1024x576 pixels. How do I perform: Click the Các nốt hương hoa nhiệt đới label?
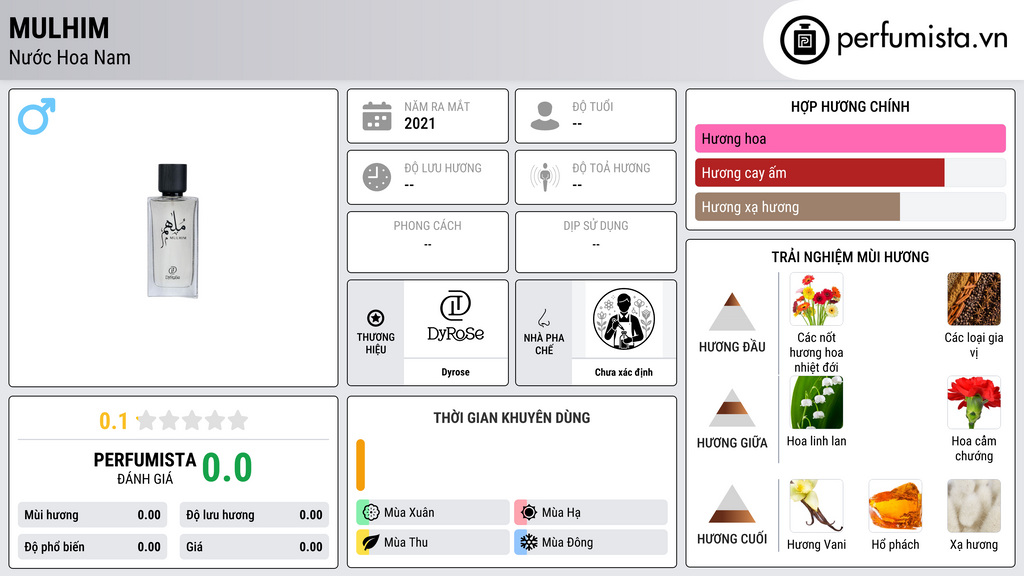[x=816, y=353]
